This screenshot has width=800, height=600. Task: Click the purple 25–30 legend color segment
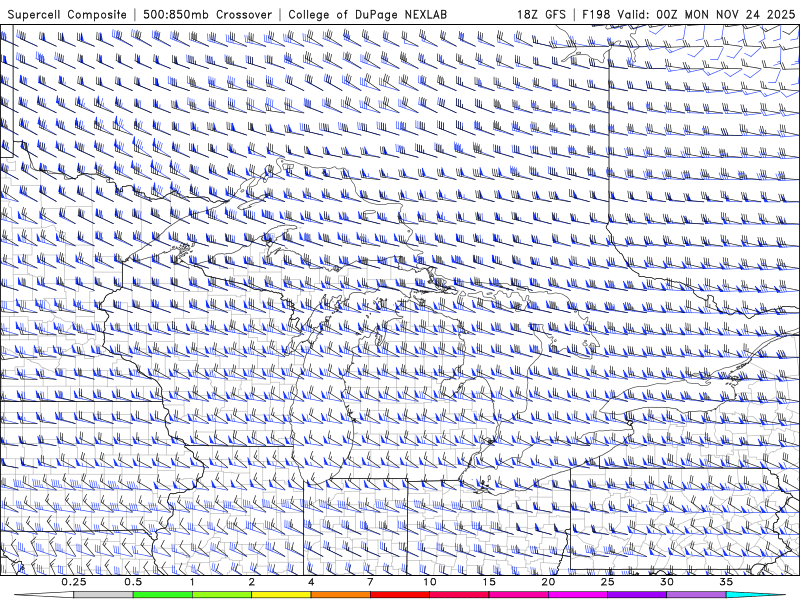637,595
